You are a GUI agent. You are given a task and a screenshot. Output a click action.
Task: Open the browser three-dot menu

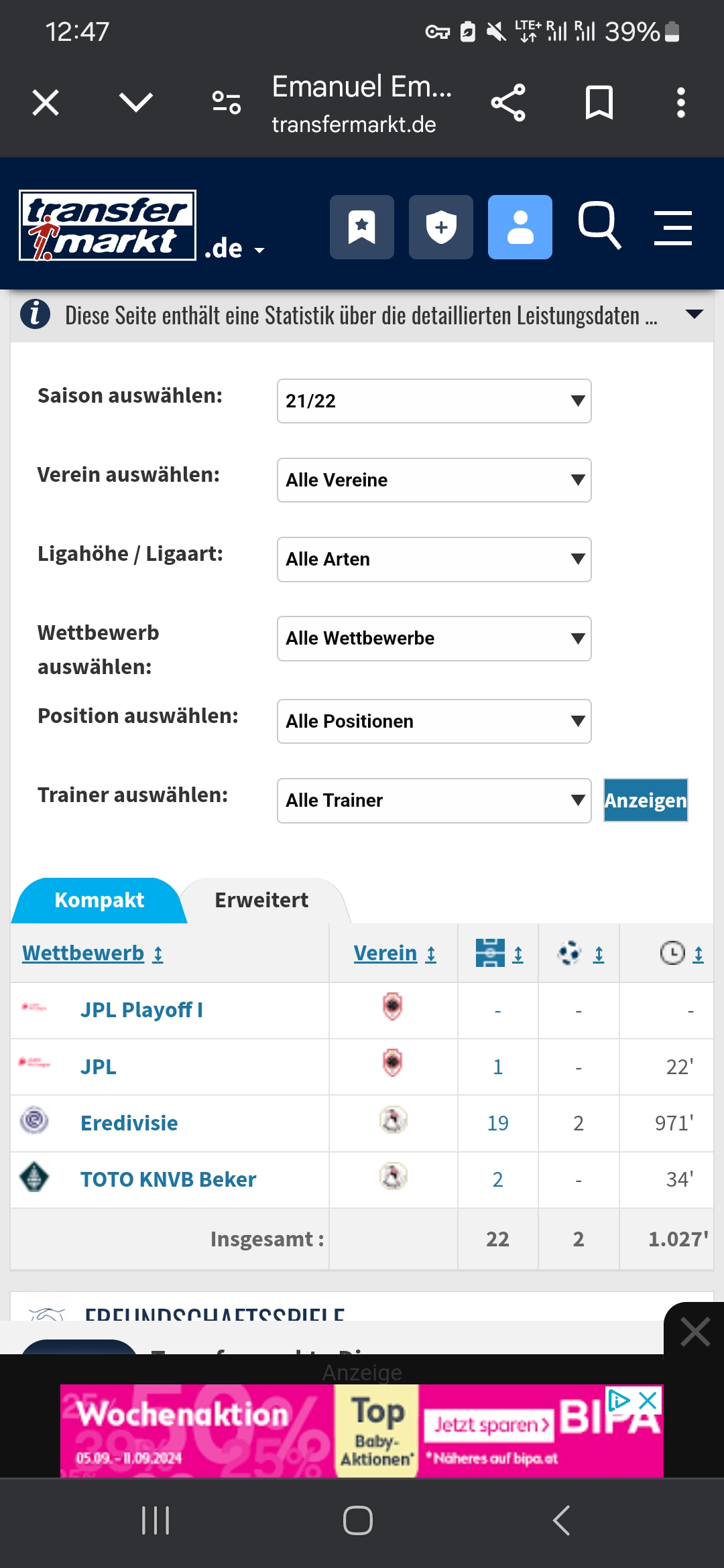[680, 103]
